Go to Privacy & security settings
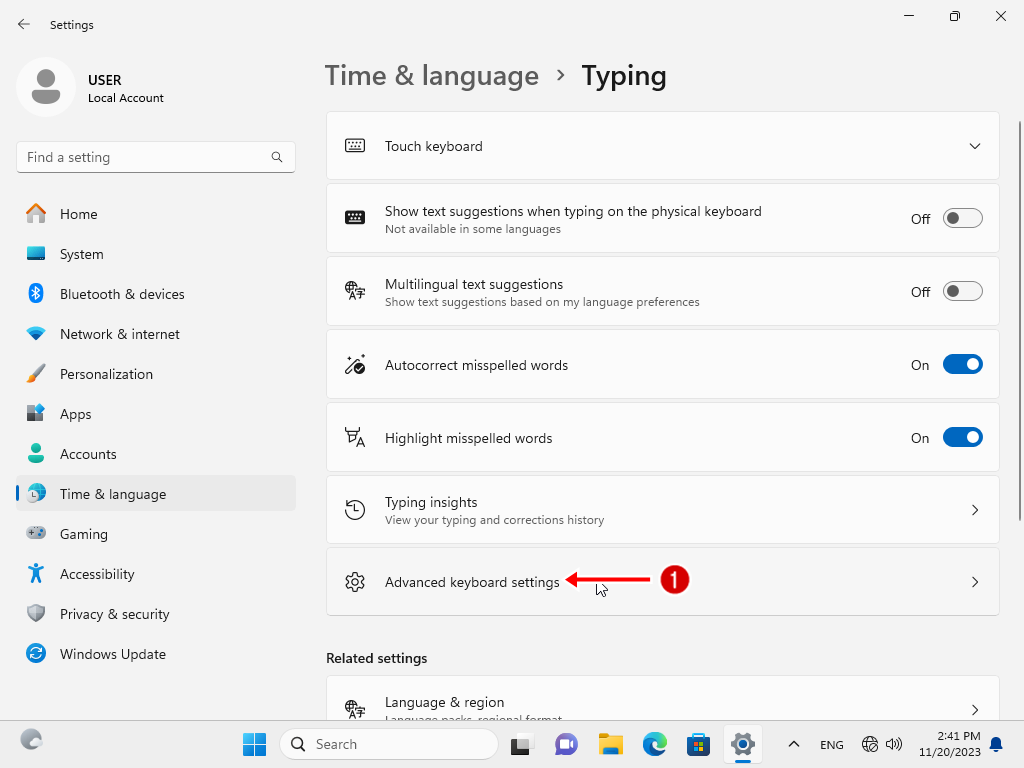The width and height of the screenshot is (1024, 768). pyautogui.click(x=114, y=614)
